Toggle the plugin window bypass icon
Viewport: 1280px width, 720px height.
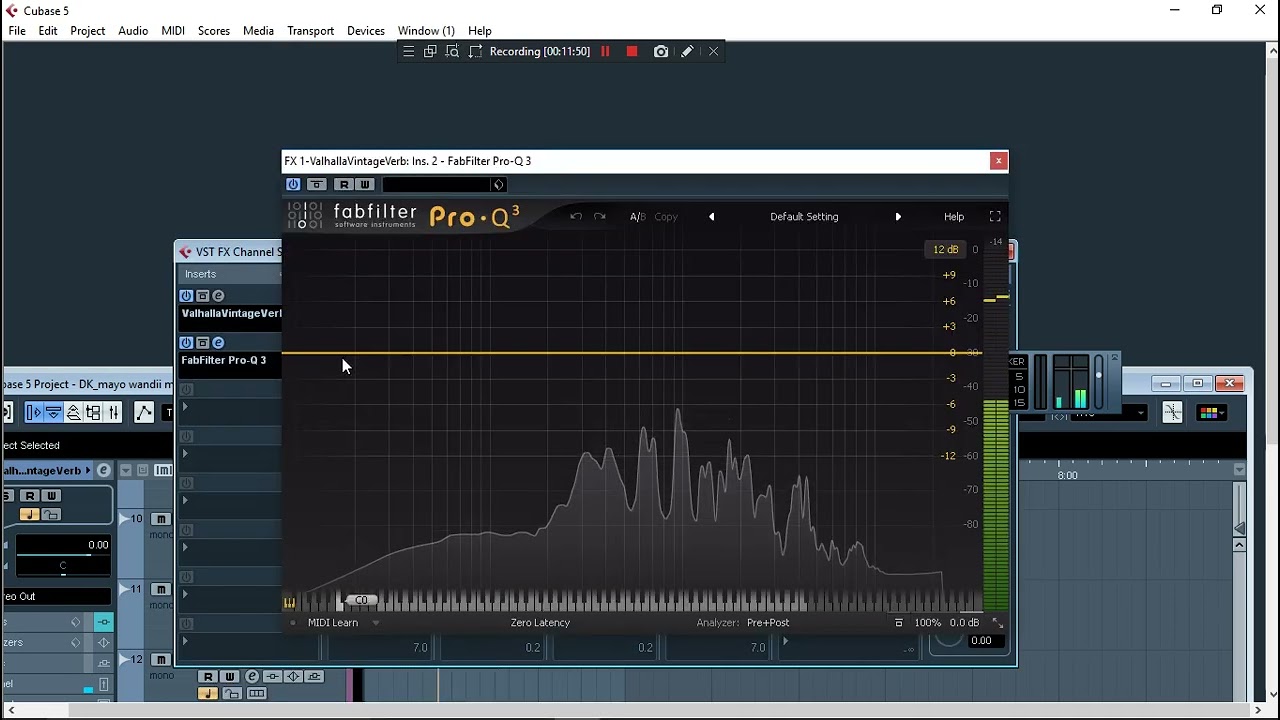[x=317, y=184]
